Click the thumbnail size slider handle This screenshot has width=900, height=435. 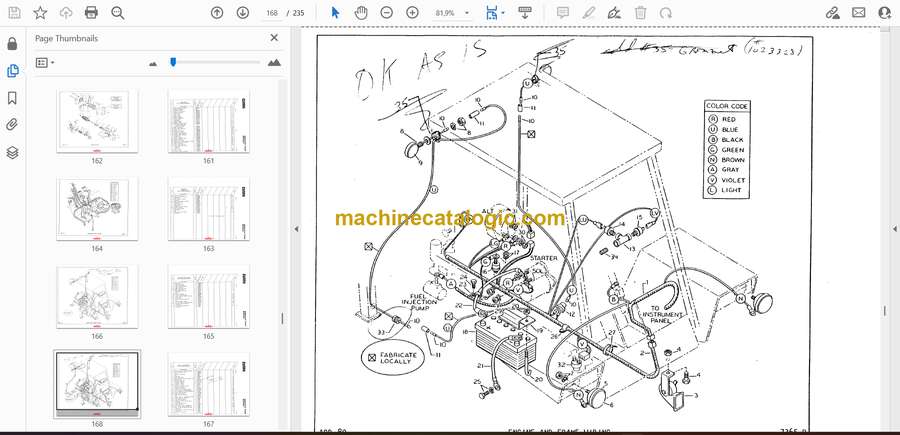pyautogui.click(x=173, y=62)
